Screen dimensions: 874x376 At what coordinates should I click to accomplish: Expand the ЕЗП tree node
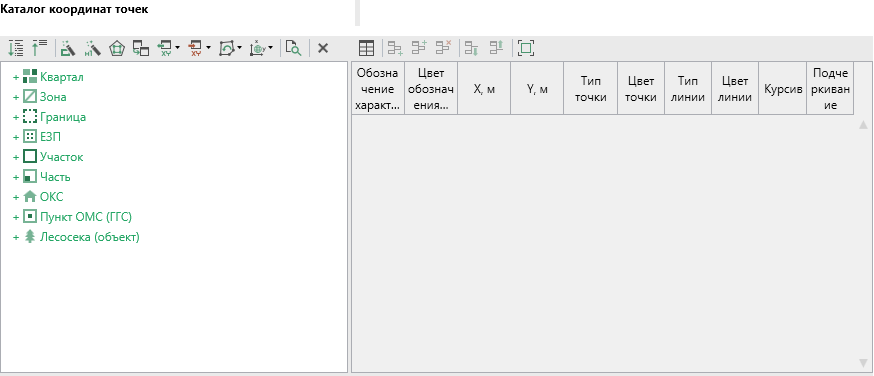[16, 137]
